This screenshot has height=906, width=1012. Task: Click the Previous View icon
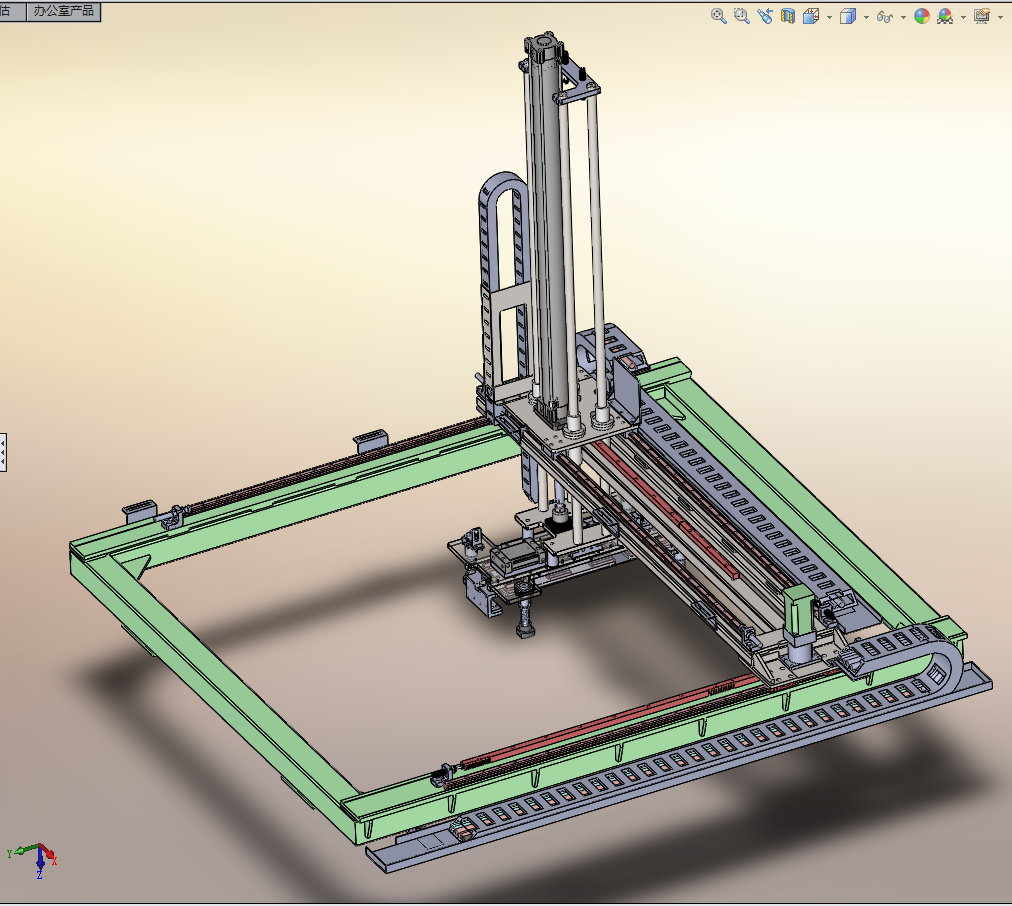pos(765,16)
